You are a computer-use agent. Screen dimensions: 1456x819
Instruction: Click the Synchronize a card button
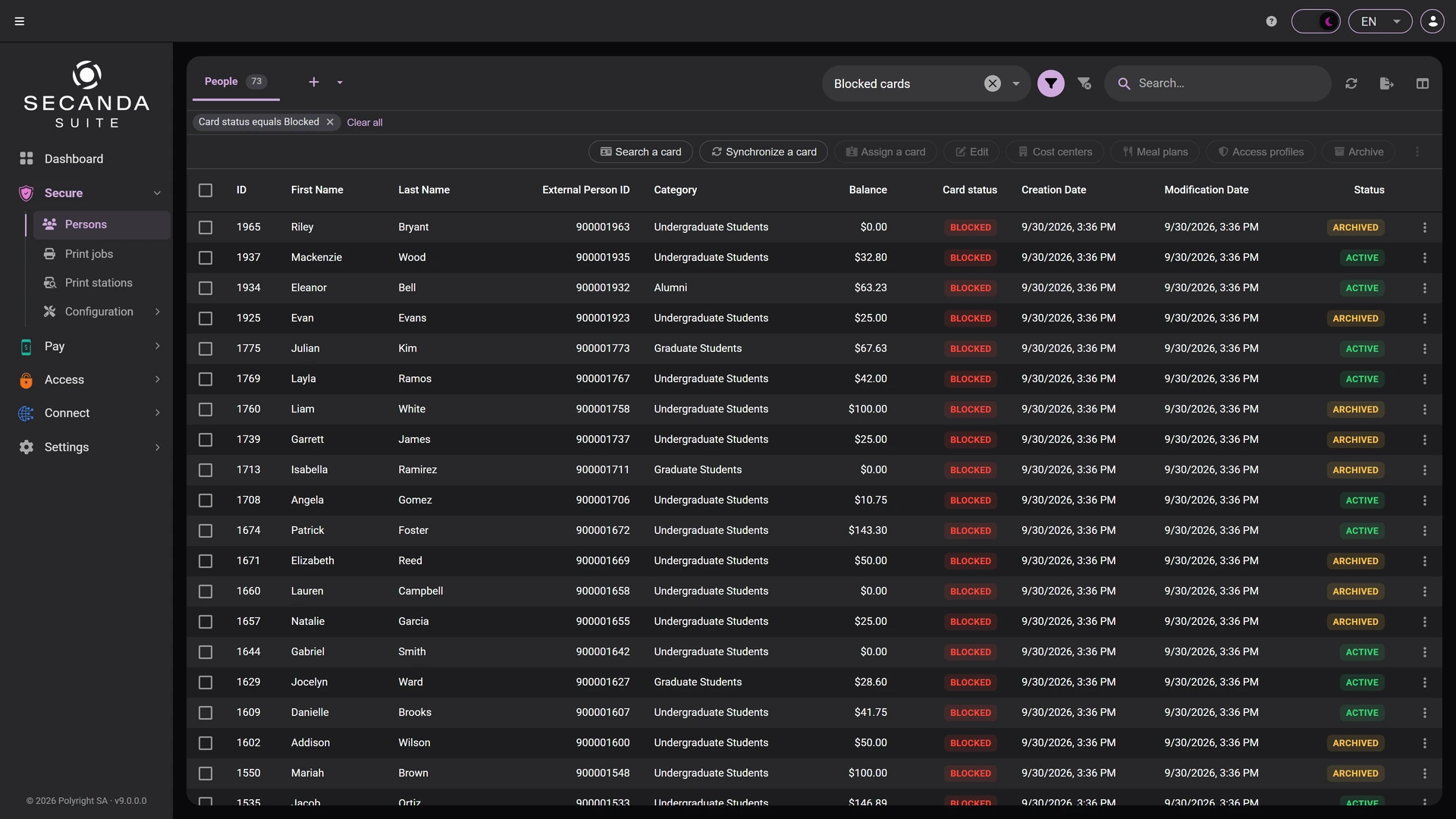pos(764,152)
